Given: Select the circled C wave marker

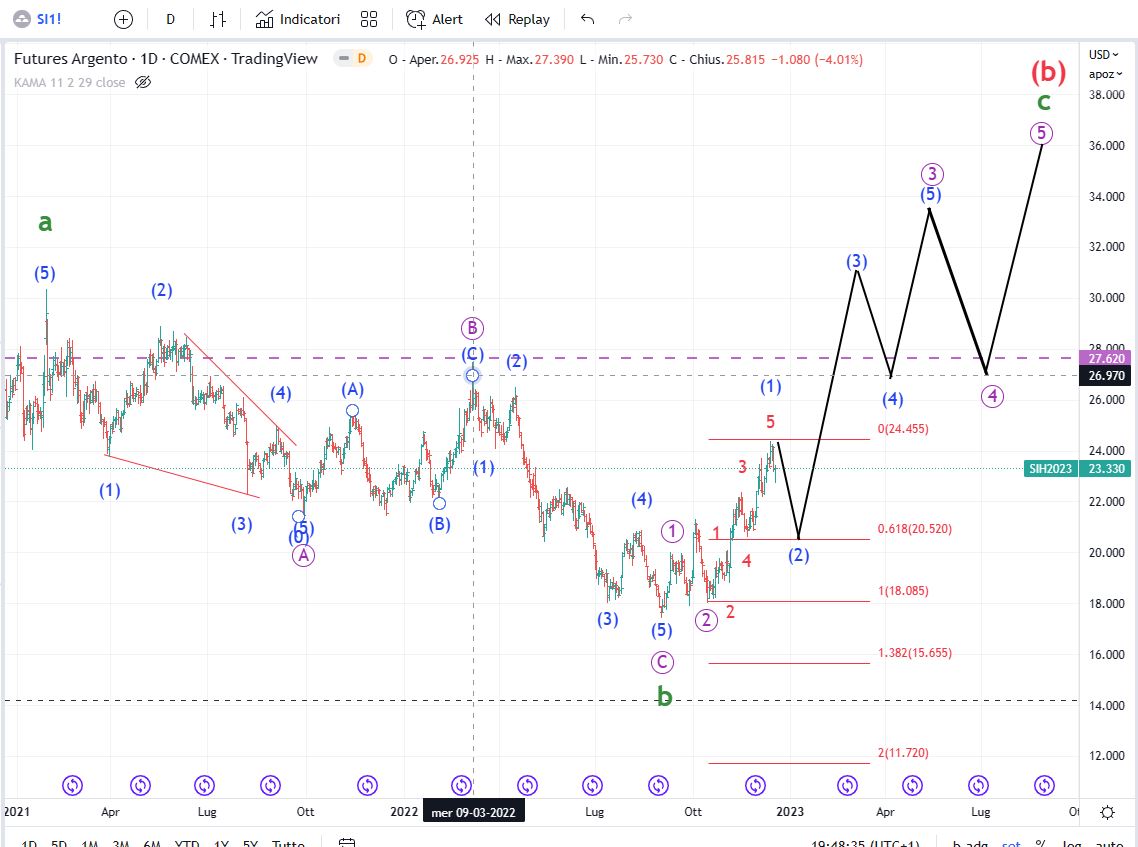Looking at the screenshot, I should [661, 662].
